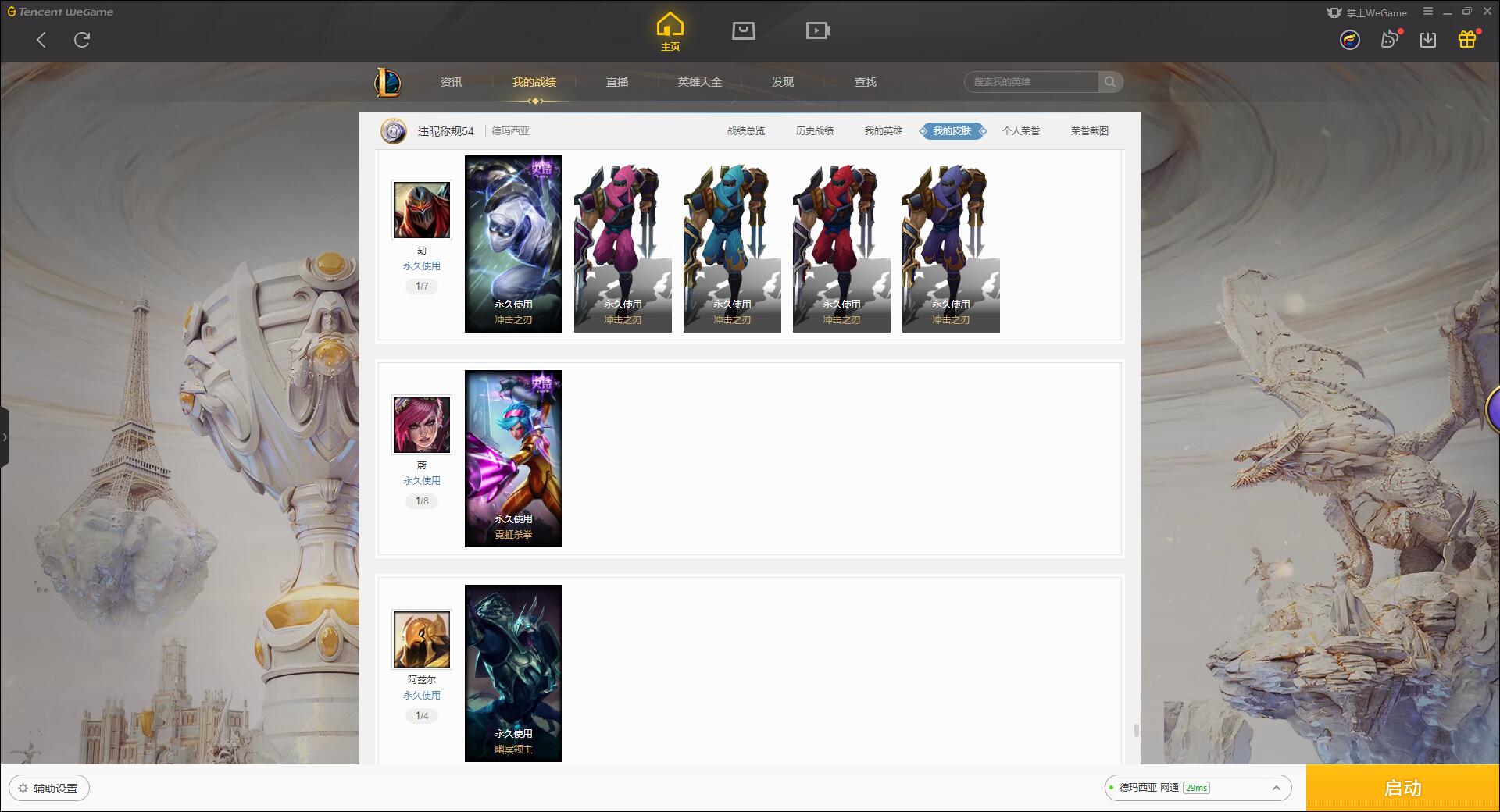Select the teal 冲击之刃 chroma
This screenshot has width=1500, height=812.
click(x=732, y=244)
